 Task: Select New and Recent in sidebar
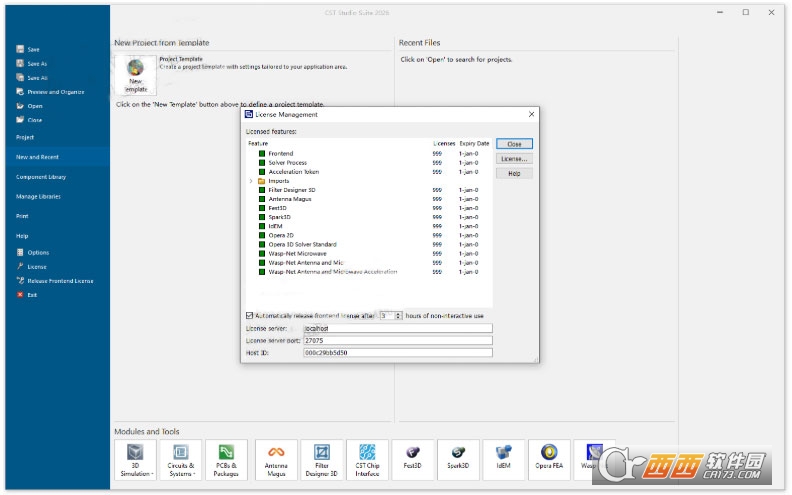pyautogui.click(x=58, y=157)
